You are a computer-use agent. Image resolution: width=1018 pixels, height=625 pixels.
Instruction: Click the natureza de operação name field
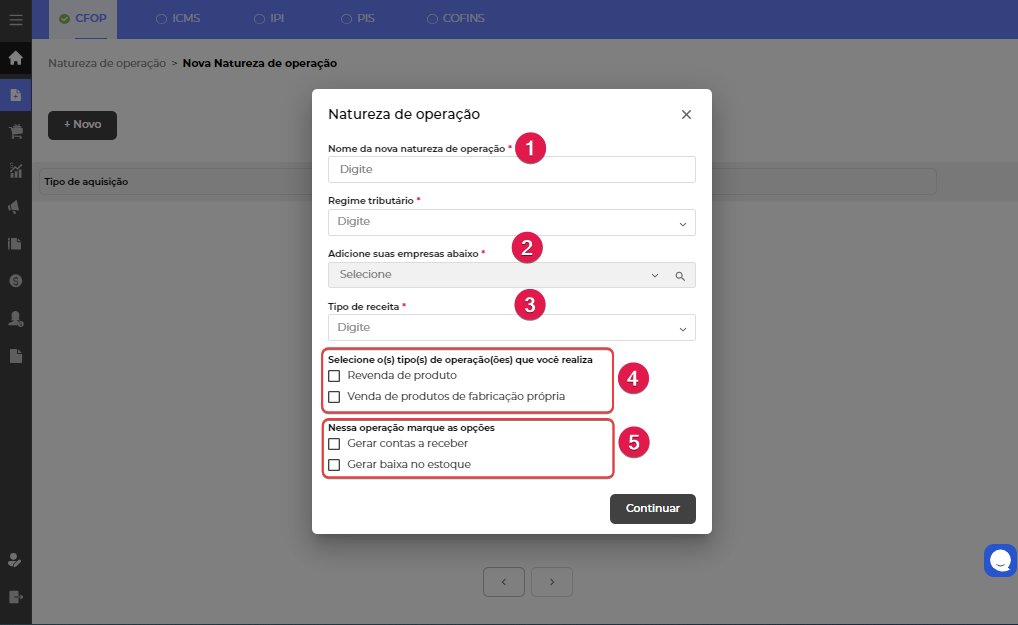click(x=511, y=170)
